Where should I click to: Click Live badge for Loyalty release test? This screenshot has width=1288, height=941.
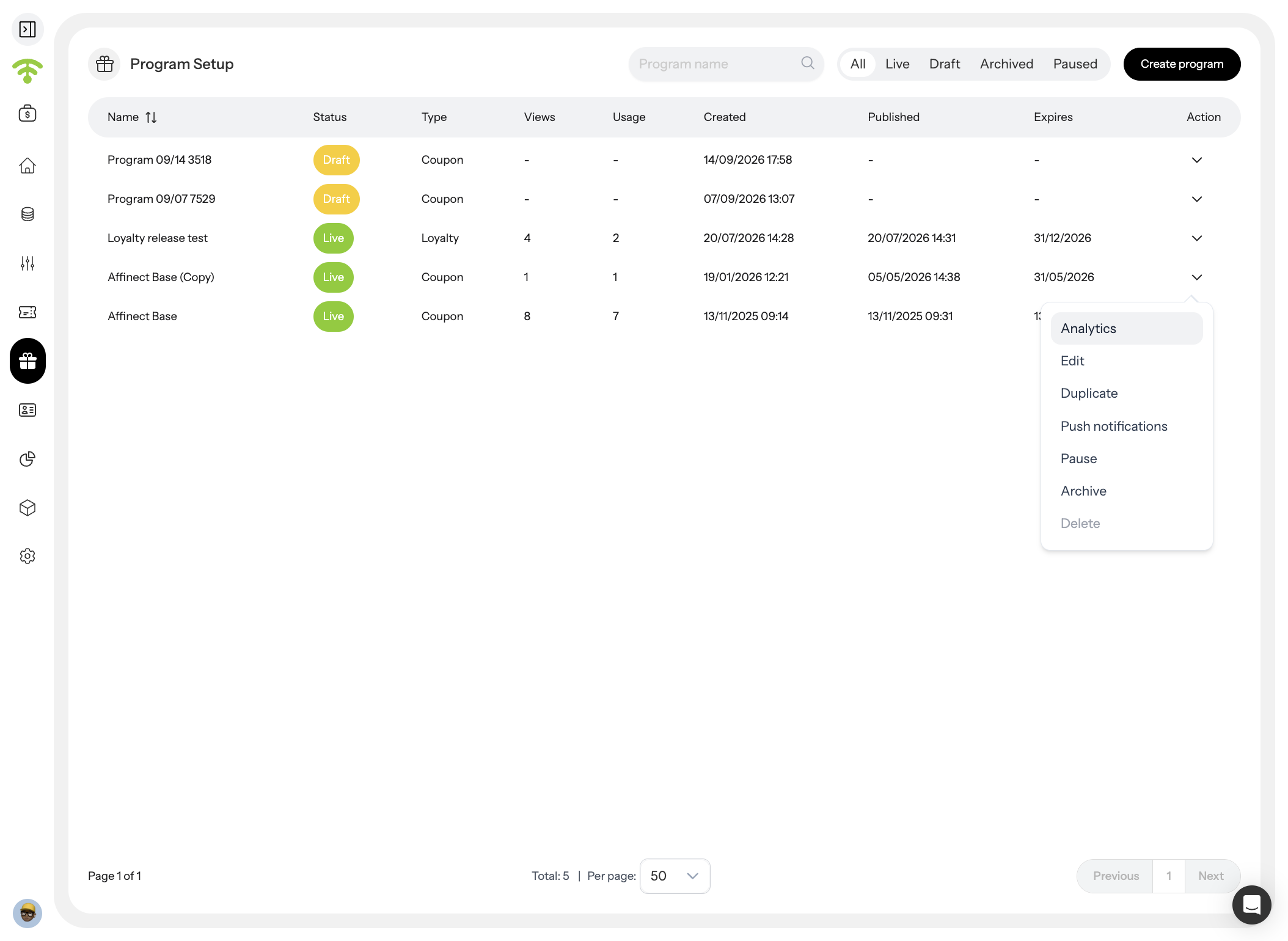point(333,238)
